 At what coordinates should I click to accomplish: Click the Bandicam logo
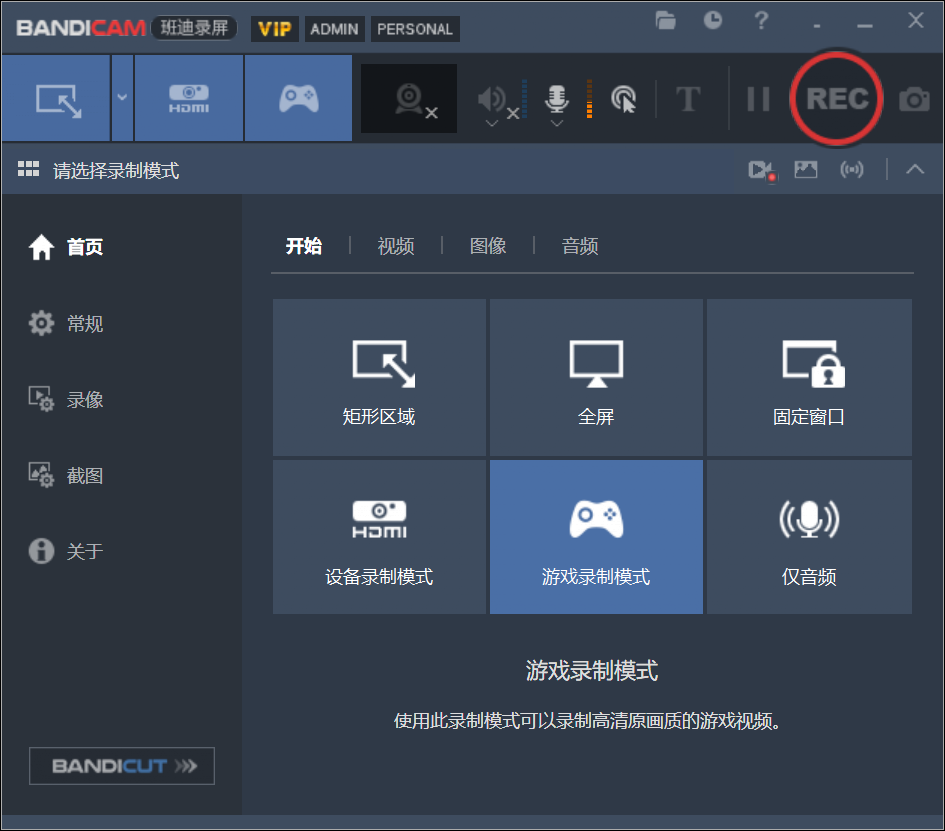click(x=81, y=28)
